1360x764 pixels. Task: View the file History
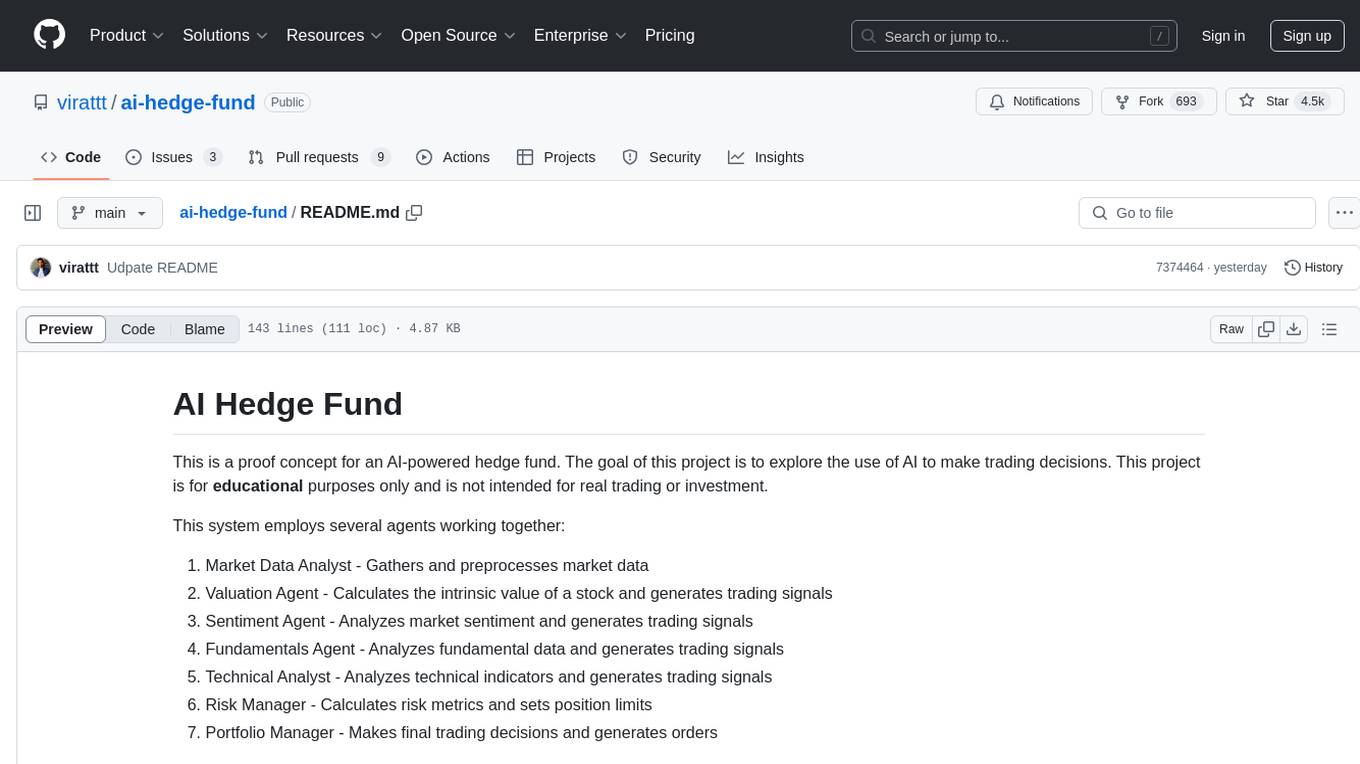point(1313,268)
